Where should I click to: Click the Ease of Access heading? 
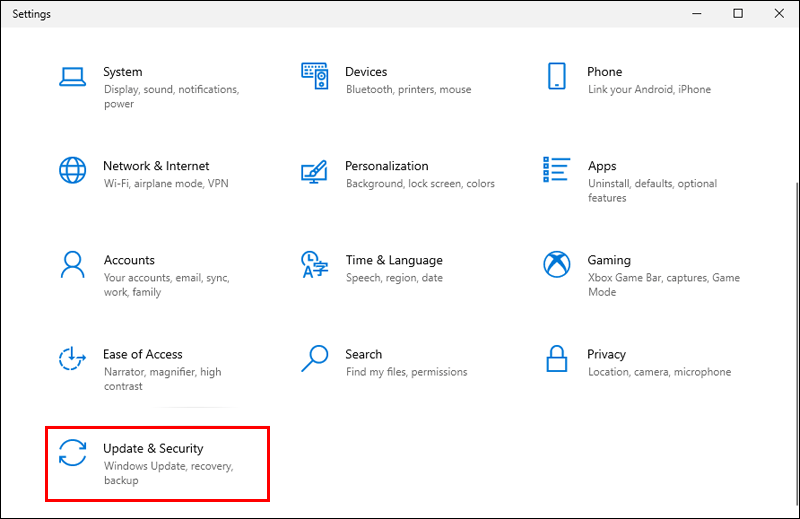point(143,354)
